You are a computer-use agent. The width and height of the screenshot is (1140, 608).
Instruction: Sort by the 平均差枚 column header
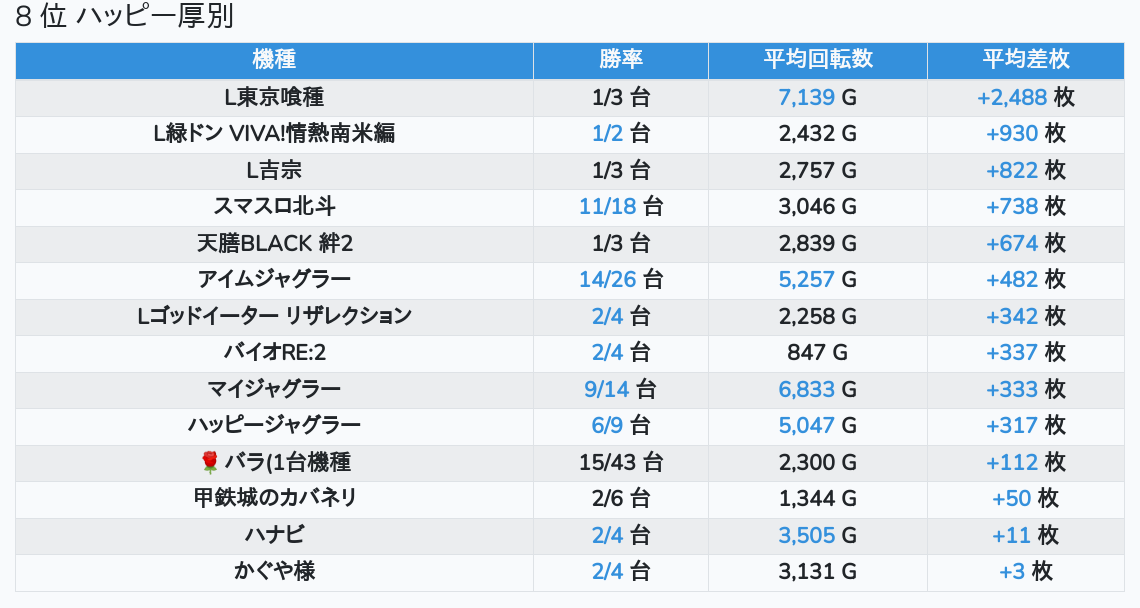pyautogui.click(x=1026, y=60)
